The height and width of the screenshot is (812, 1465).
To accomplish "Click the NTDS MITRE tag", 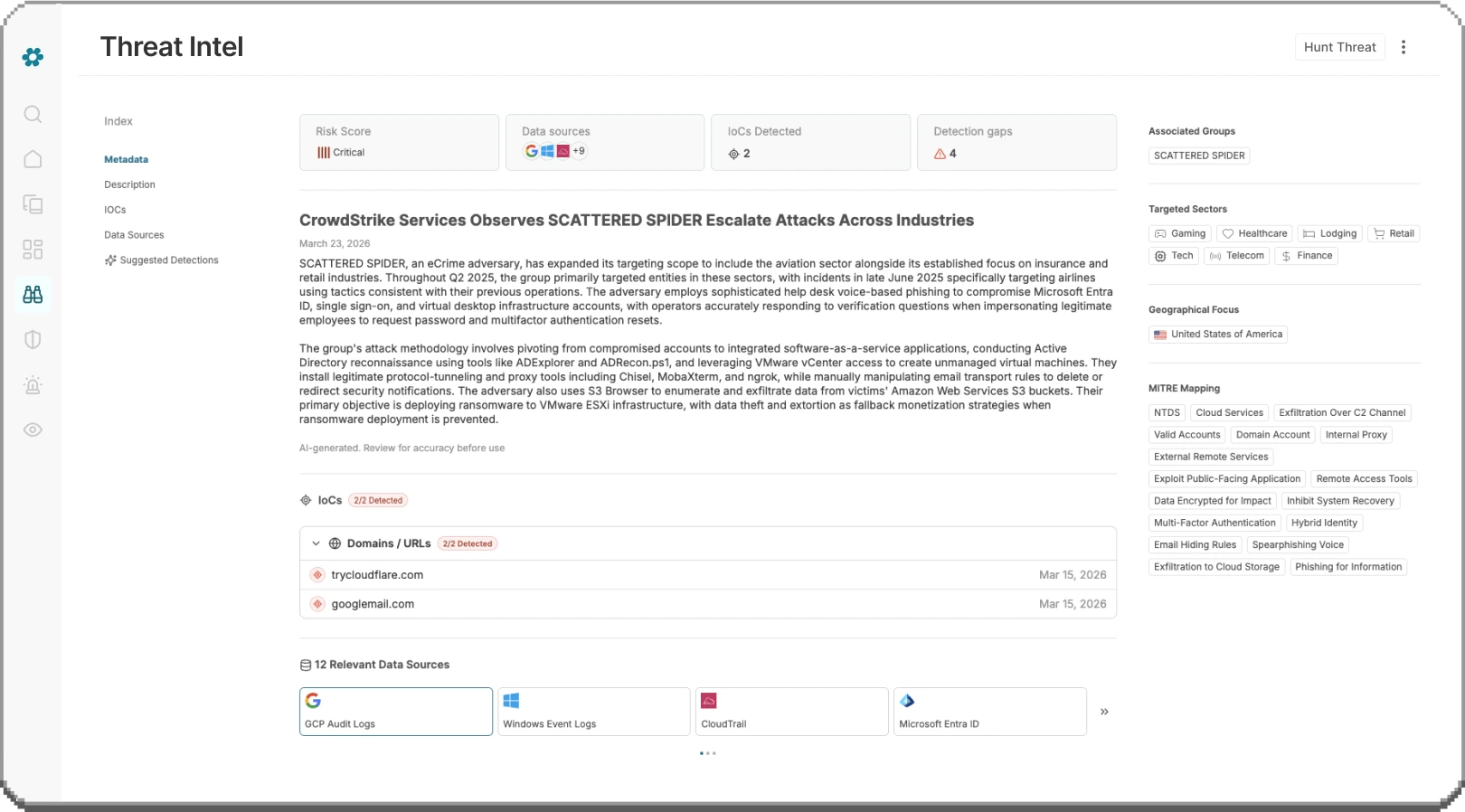I will [x=1167, y=413].
